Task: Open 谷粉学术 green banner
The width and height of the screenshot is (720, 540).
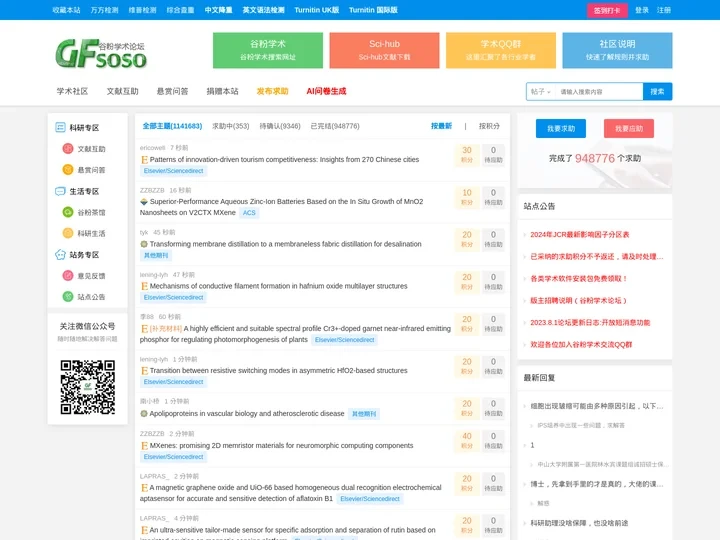Action: click(x=268, y=50)
